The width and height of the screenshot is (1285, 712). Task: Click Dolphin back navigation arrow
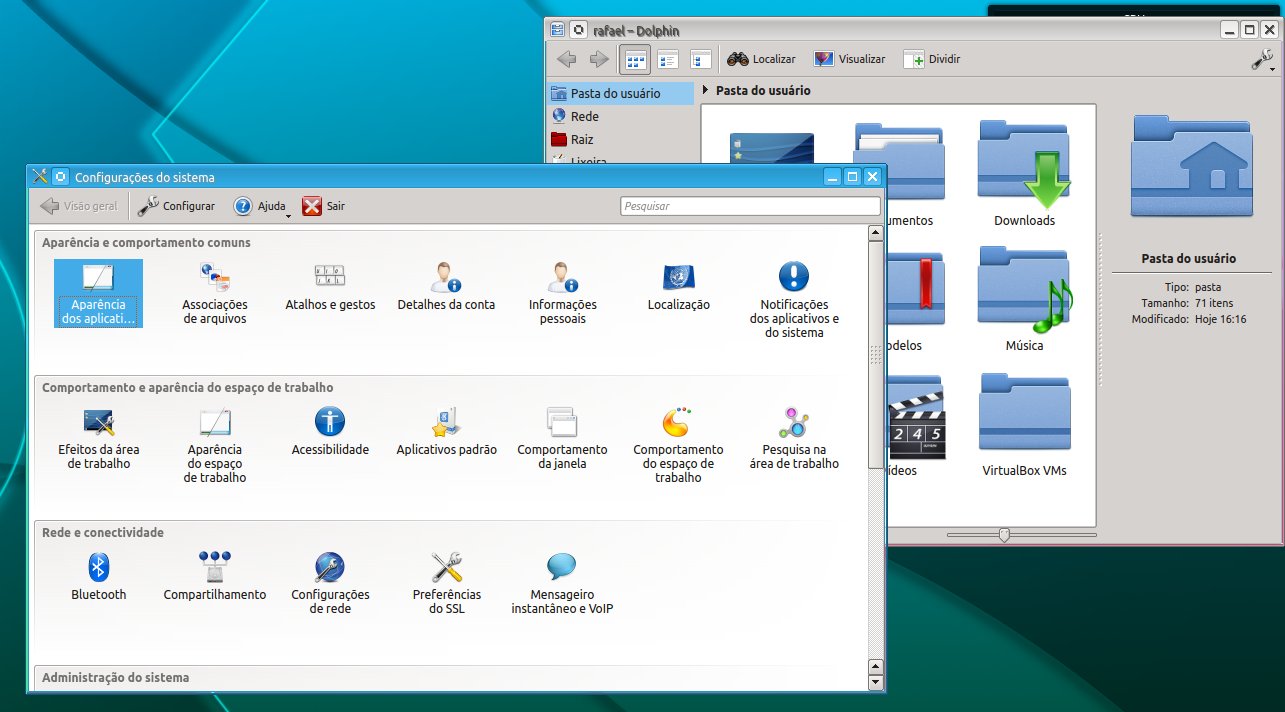click(x=566, y=59)
